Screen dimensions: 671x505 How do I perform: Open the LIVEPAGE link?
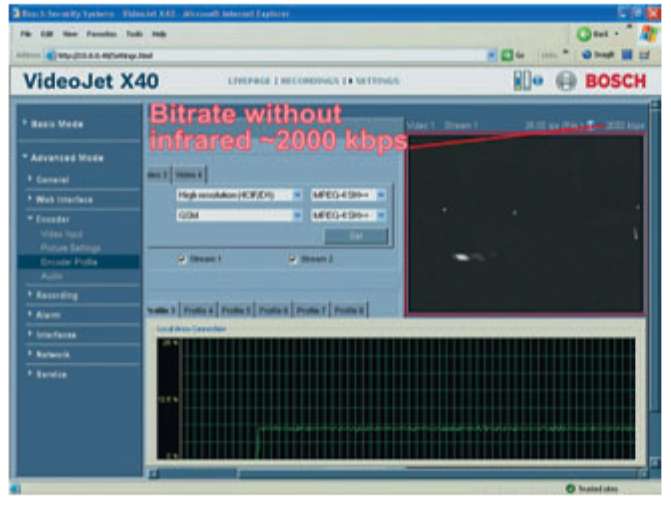[249, 81]
